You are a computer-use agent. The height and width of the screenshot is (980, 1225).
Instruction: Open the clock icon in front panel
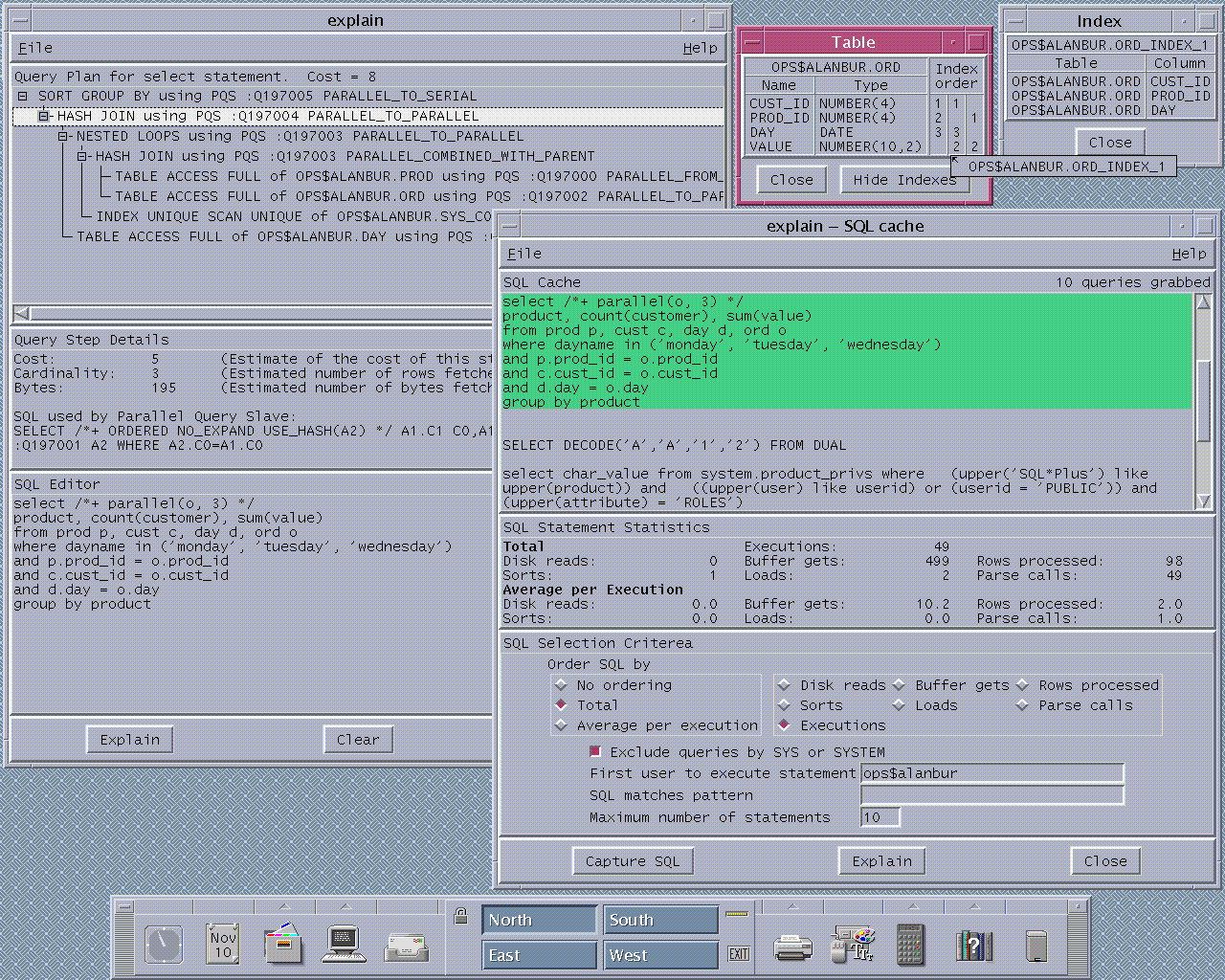click(x=164, y=944)
